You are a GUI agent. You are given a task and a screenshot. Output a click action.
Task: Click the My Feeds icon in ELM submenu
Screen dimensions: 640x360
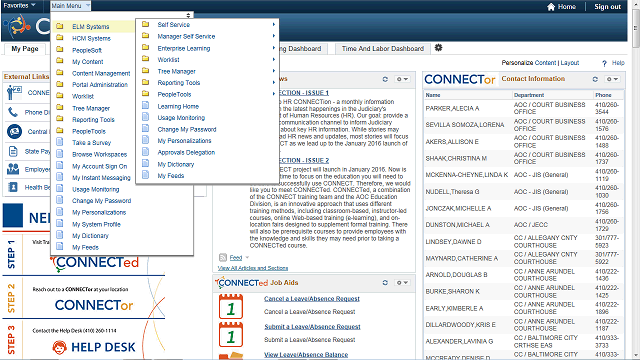(x=145, y=175)
